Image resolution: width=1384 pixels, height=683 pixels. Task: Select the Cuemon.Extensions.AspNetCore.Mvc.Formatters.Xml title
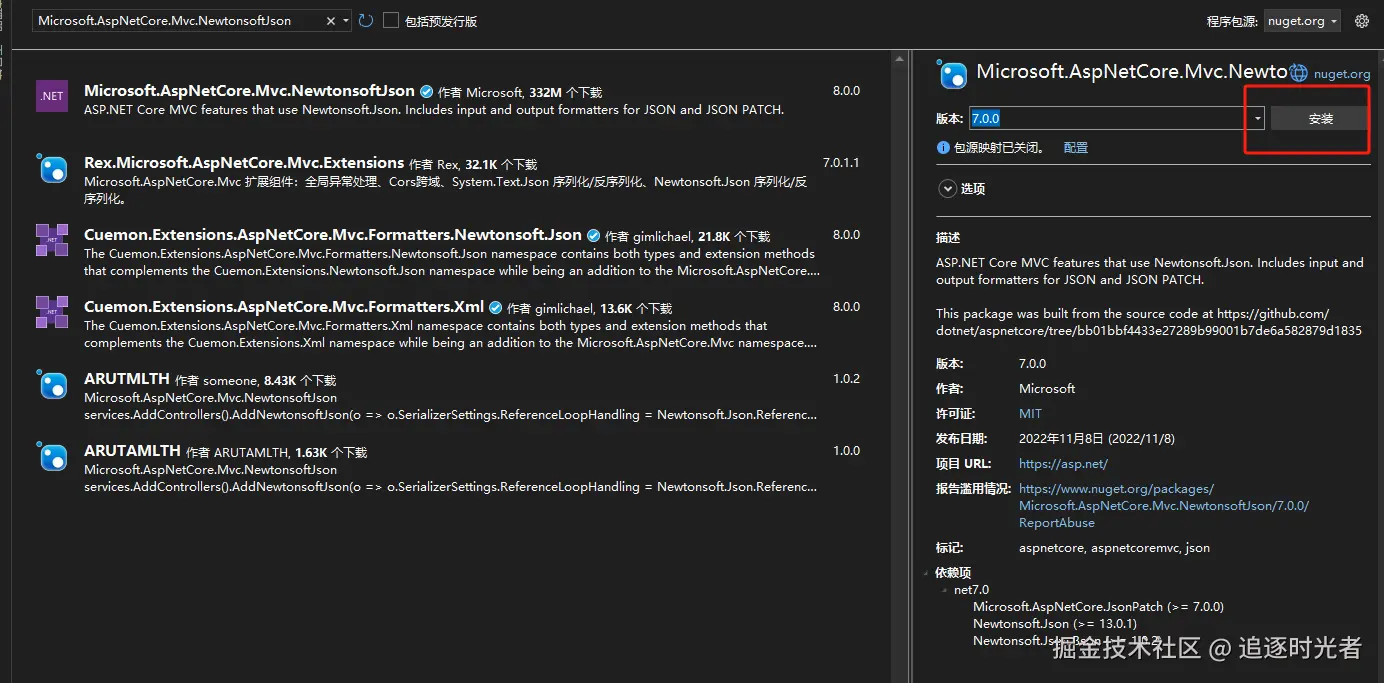(284, 307)
